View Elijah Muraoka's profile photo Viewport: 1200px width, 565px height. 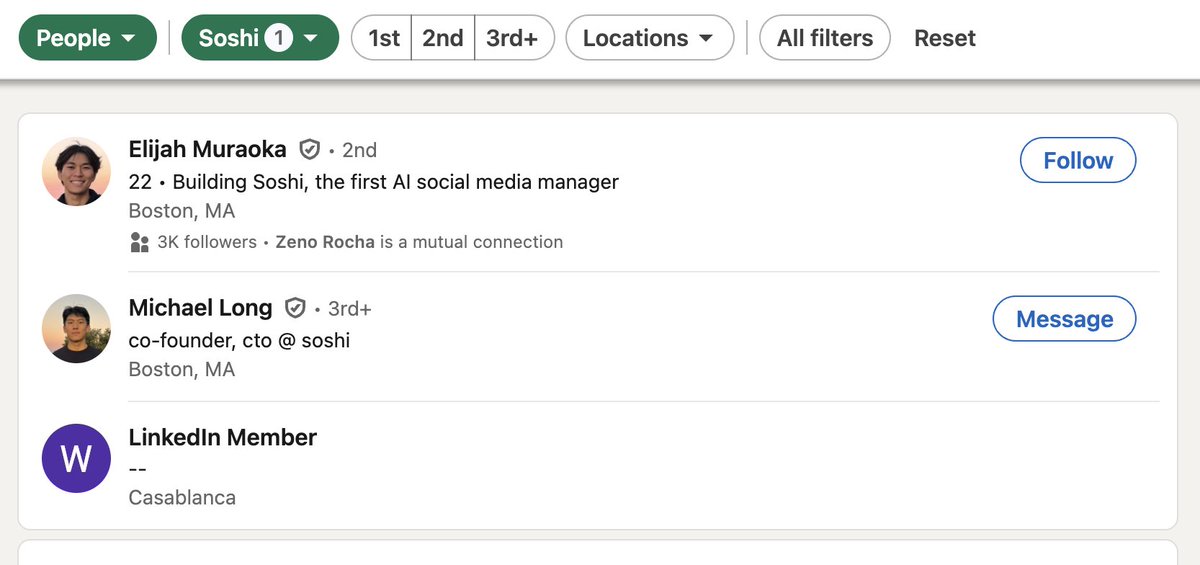pos(77,171)
